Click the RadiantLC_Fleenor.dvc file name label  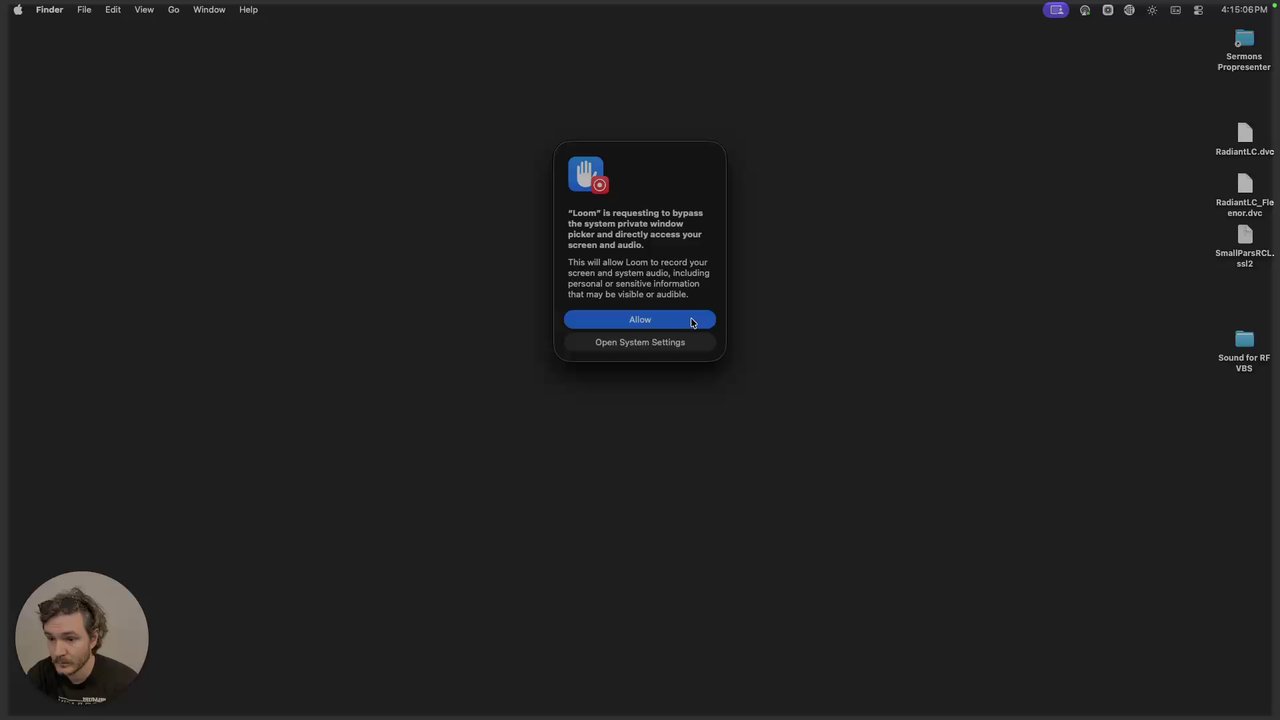coord(1245,208)
